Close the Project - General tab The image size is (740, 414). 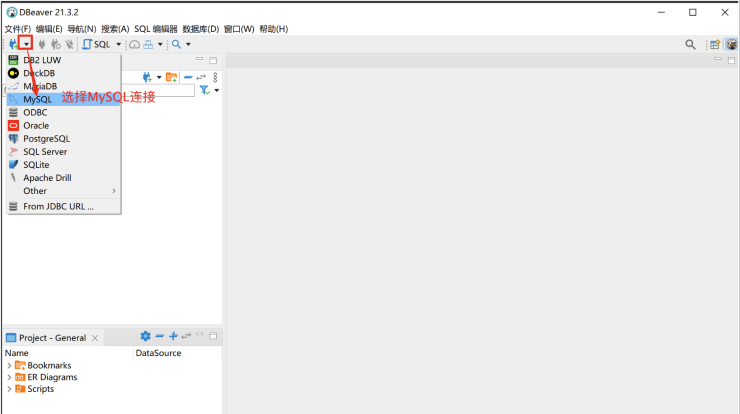coord(95,338)
